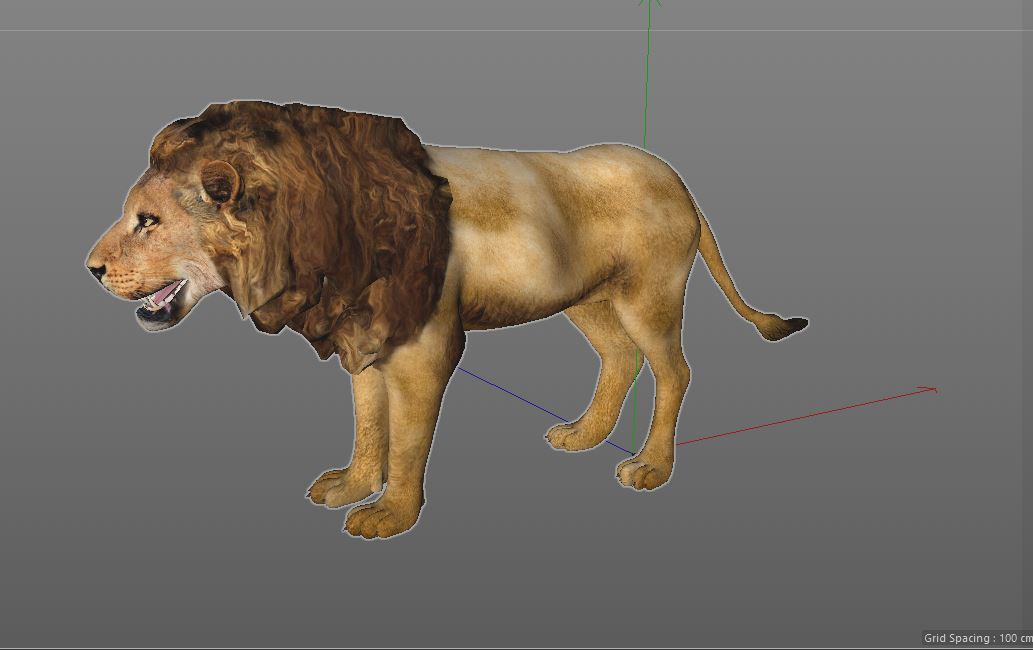Select the near hind paw
The image size is (1033, 650).
(643, 473)
